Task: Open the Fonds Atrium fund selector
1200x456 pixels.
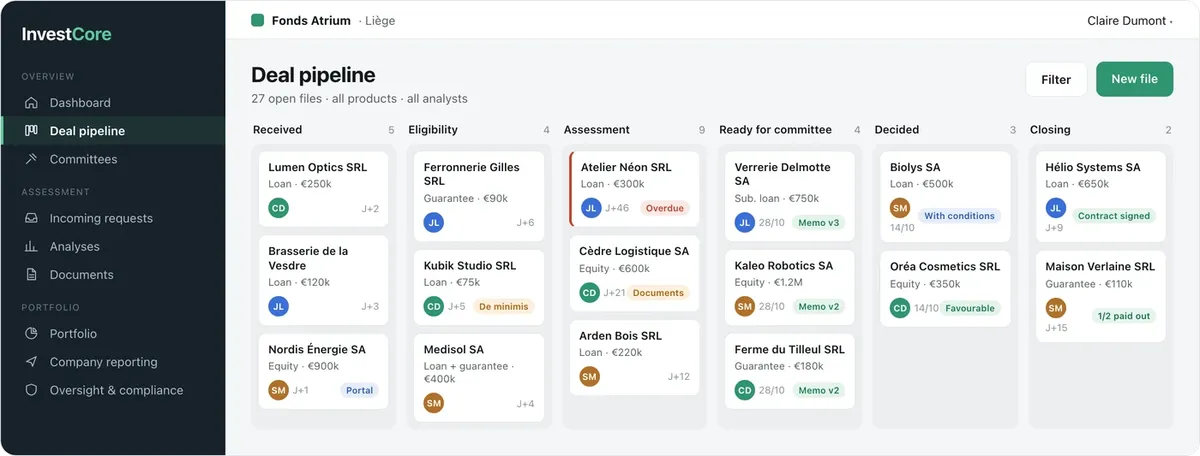Action: pos(323,20)
